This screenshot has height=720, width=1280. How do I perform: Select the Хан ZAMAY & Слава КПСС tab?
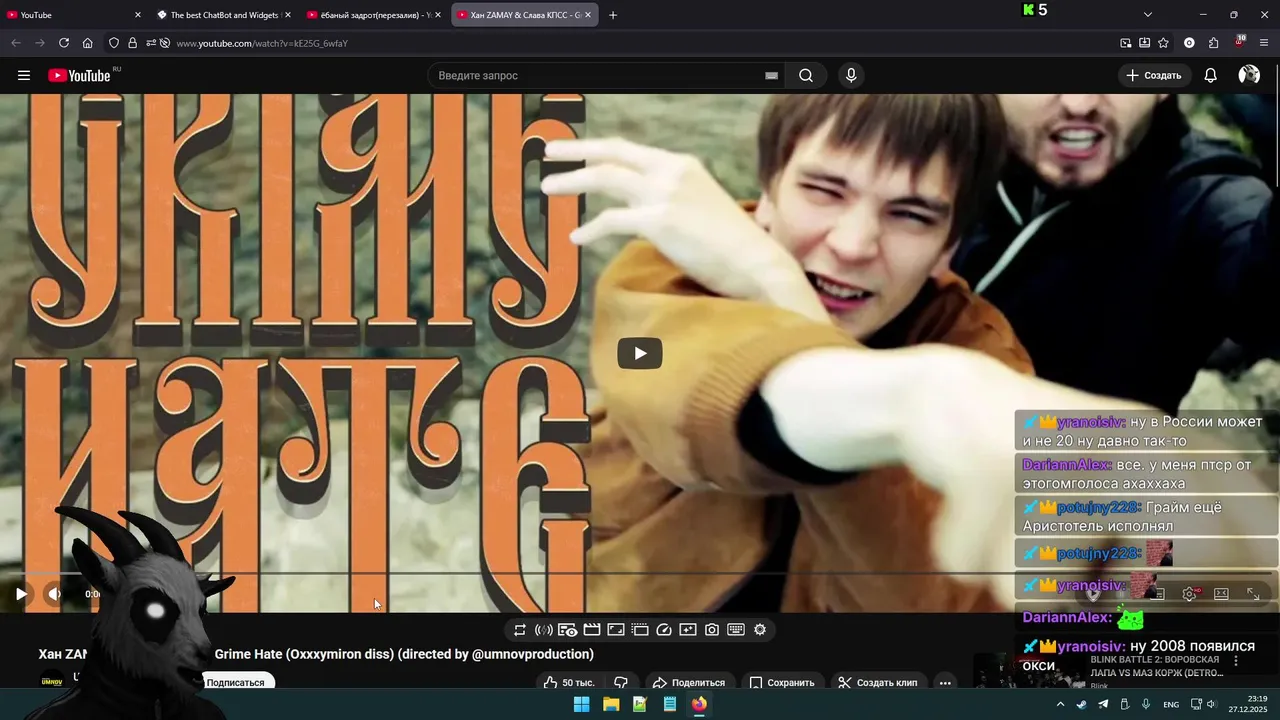pos(525,15)
